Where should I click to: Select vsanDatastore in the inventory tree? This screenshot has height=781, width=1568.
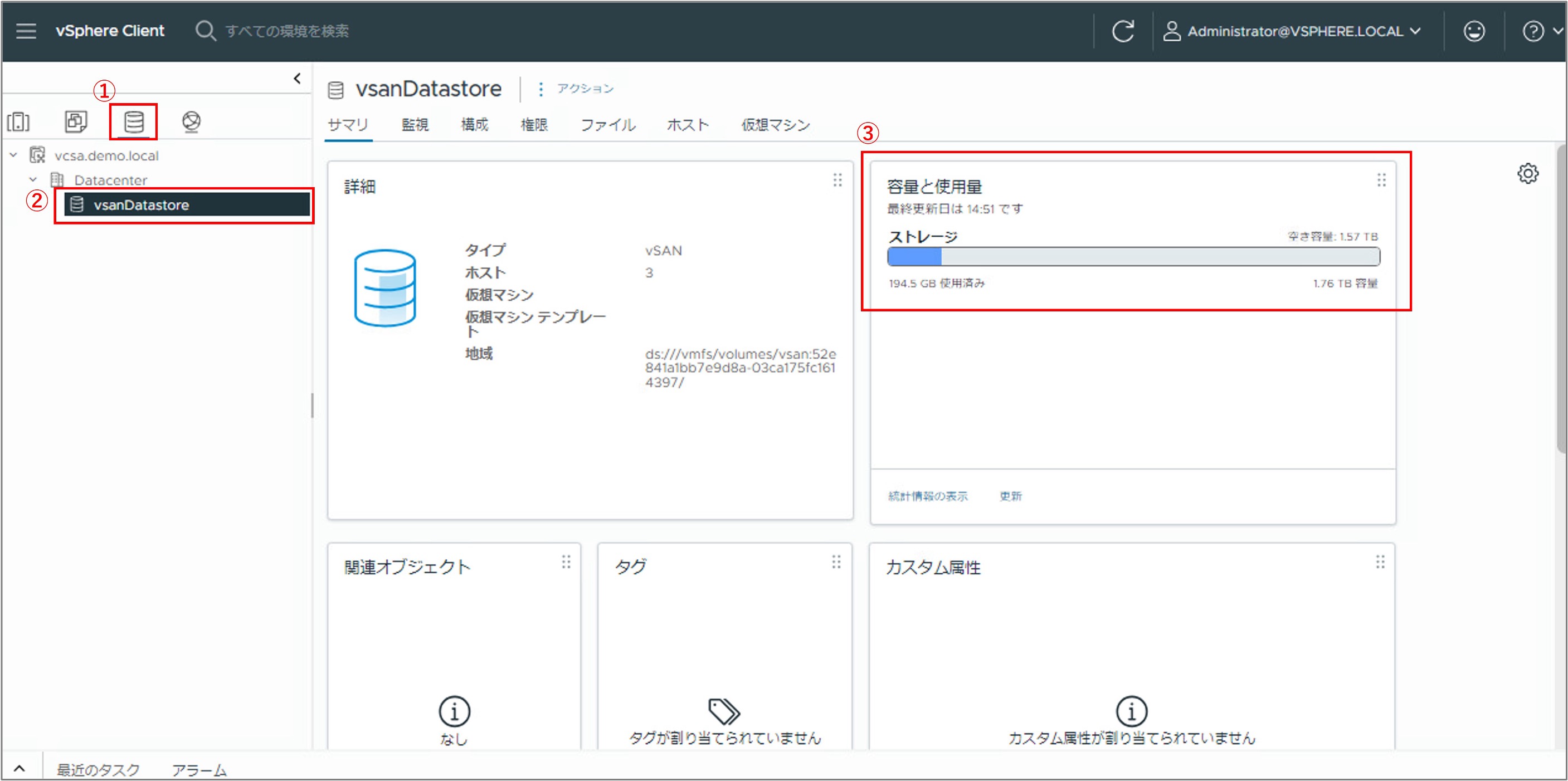tap(187, 204)
